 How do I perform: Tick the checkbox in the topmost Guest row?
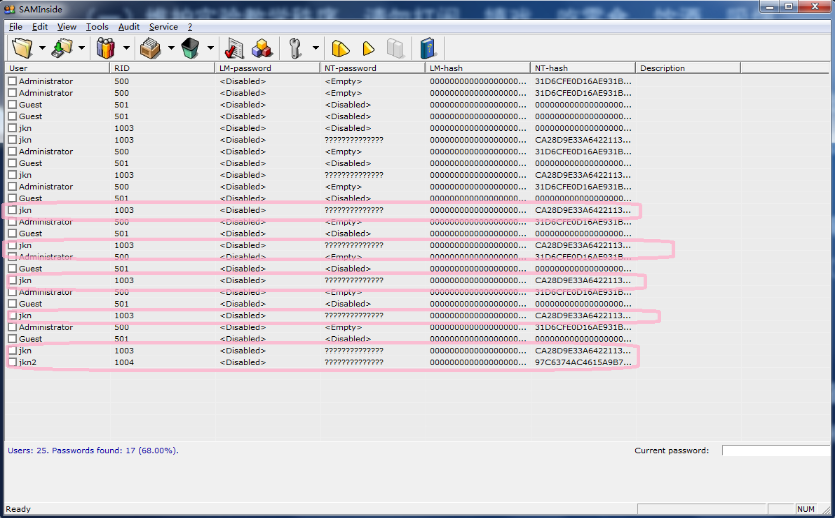12,105
